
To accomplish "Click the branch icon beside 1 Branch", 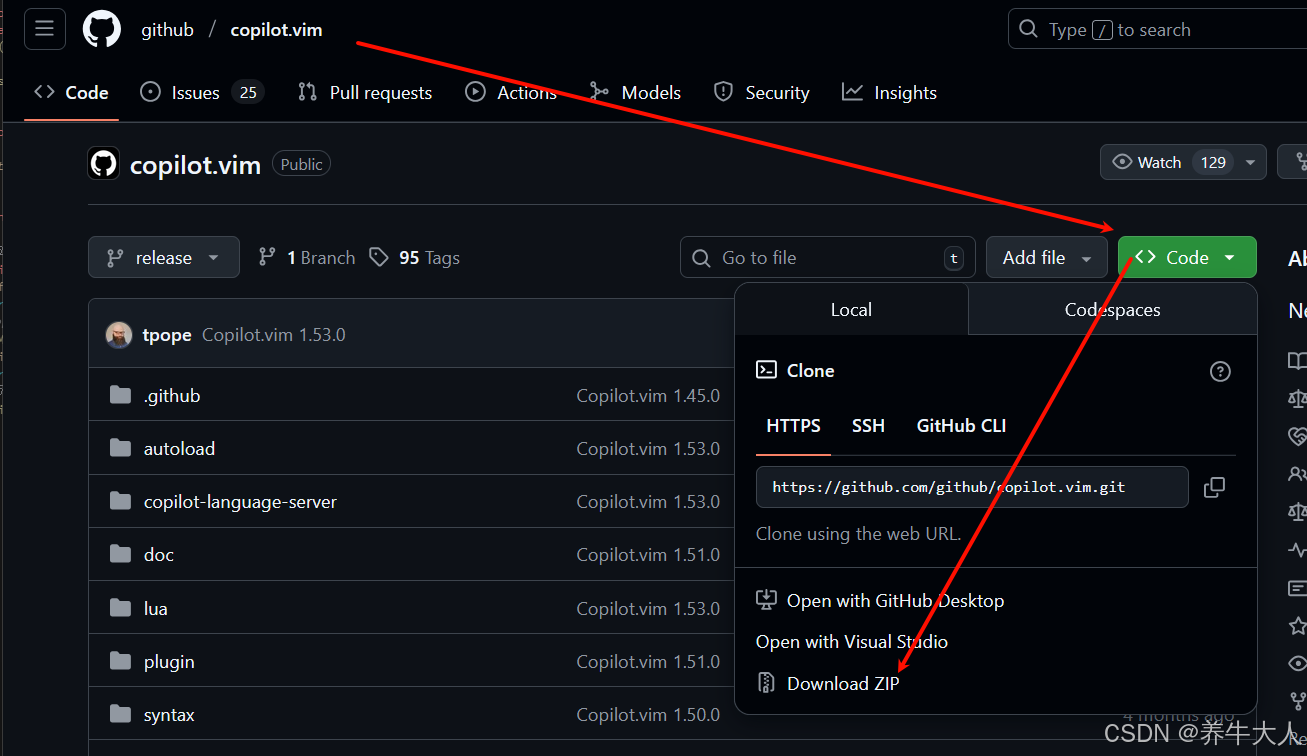I will tap(267, 257).
